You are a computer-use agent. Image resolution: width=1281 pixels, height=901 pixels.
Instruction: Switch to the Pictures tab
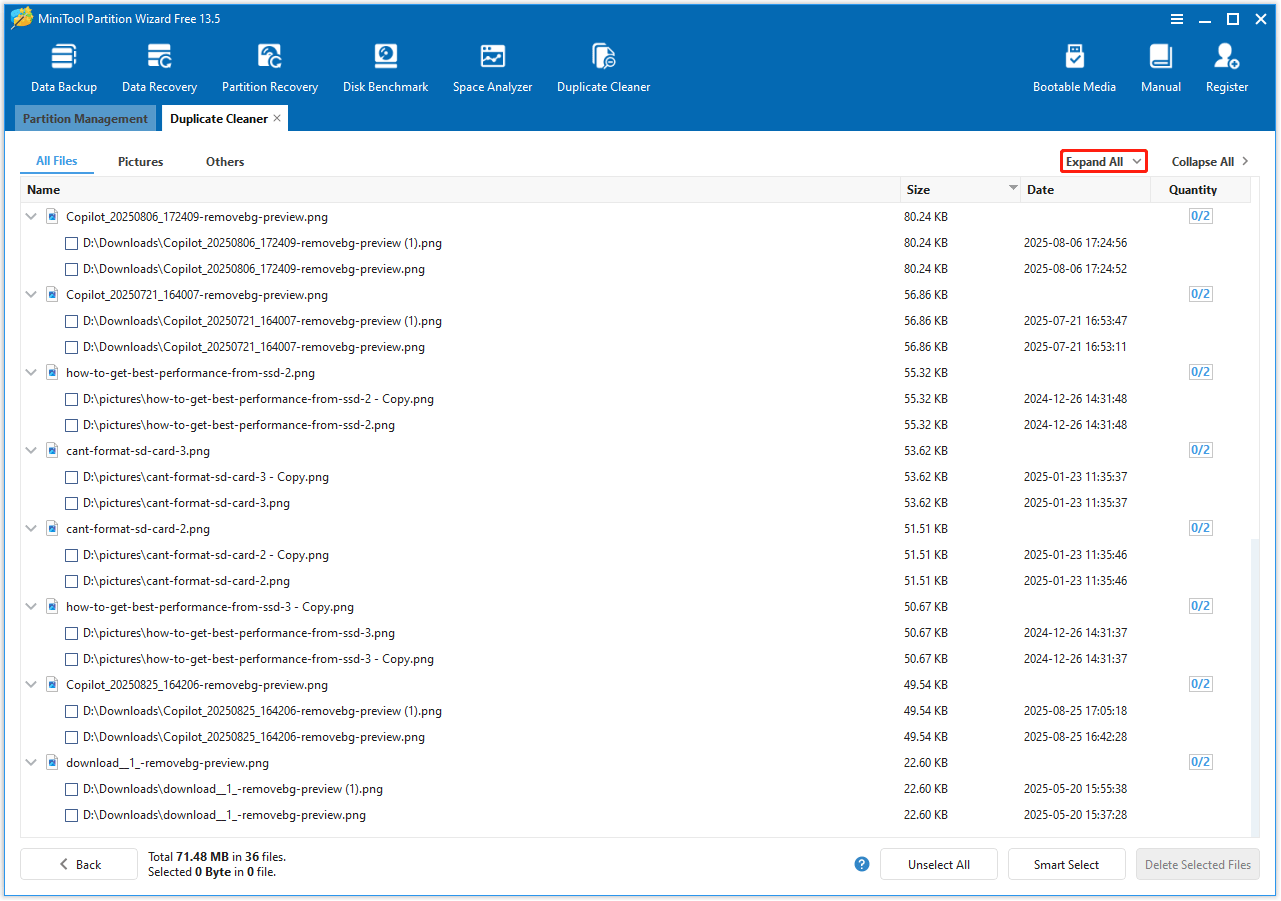pos(140,162)
